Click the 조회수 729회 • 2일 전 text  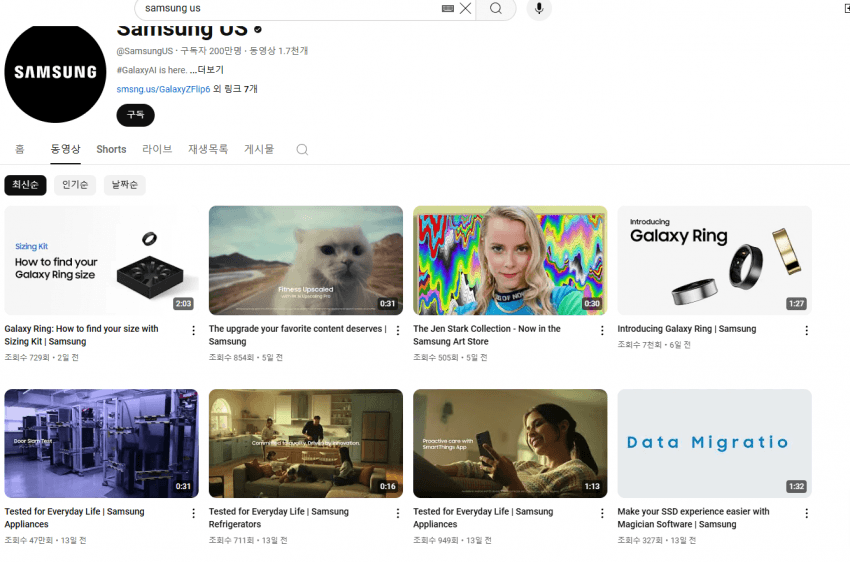coord(42,358)
